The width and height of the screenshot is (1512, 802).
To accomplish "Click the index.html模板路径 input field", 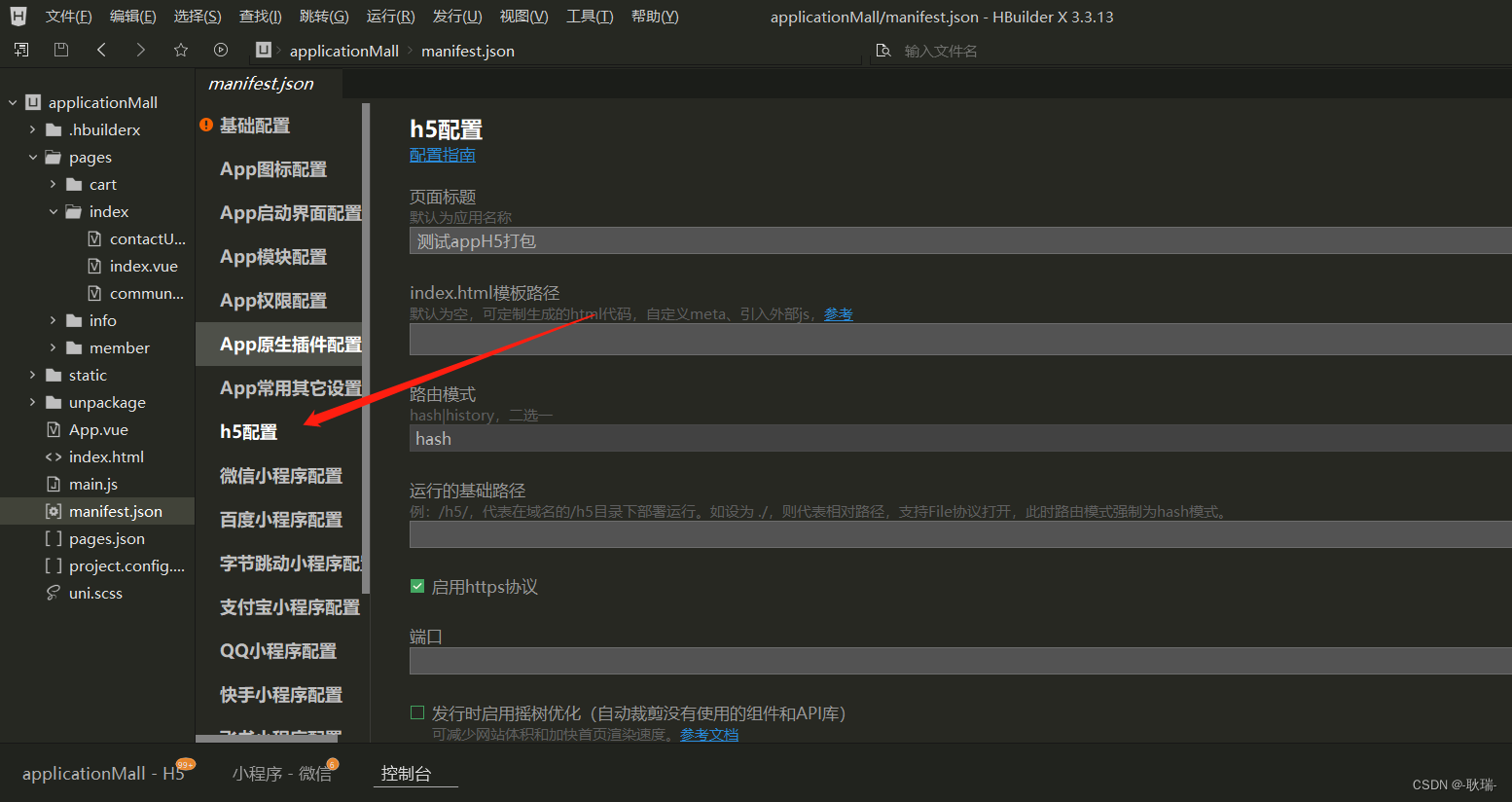I will click(x=960, y=340).
